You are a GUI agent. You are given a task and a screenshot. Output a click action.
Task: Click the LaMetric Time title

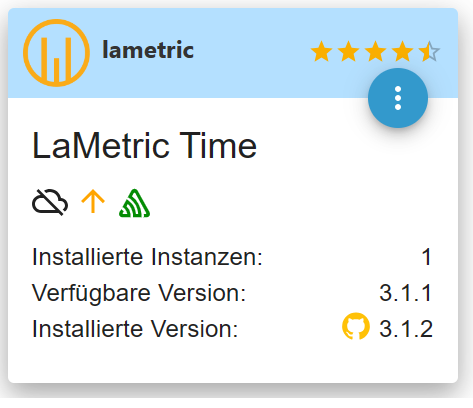tap(144, 146)
